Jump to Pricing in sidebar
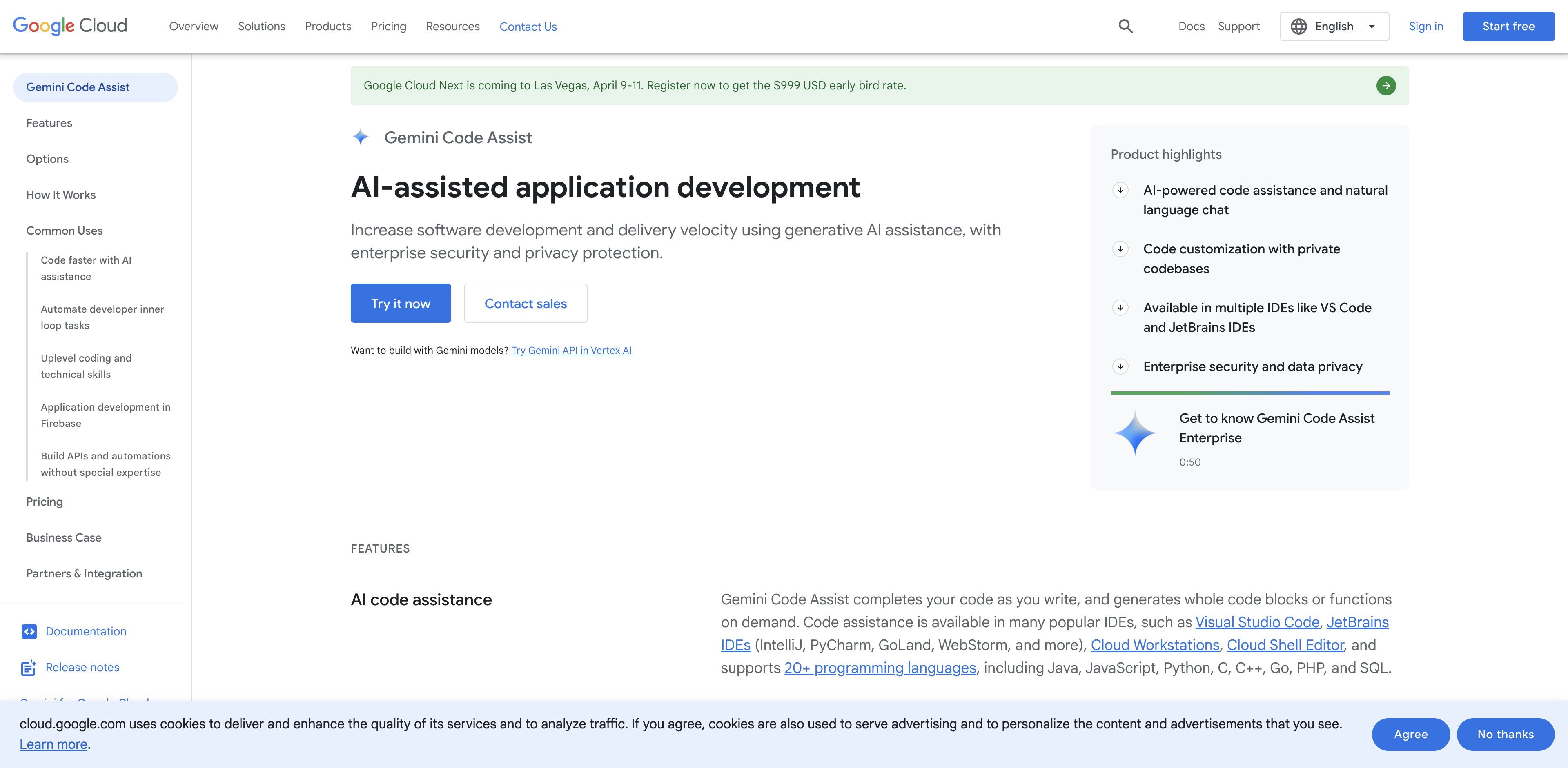Screen dimensions: 1568x768 pos(45,502)
